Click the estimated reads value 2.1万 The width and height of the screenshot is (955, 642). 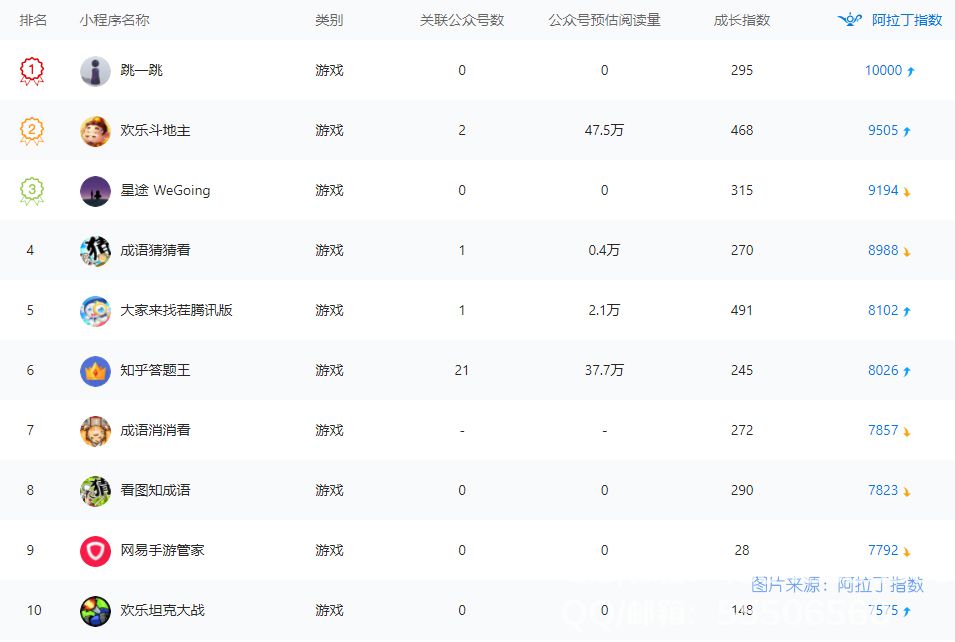click(604, 310)
